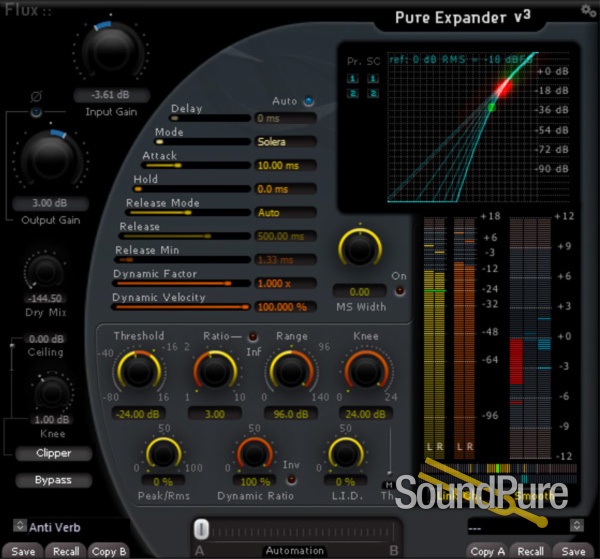Click the Bypass button

click(54, 480)
